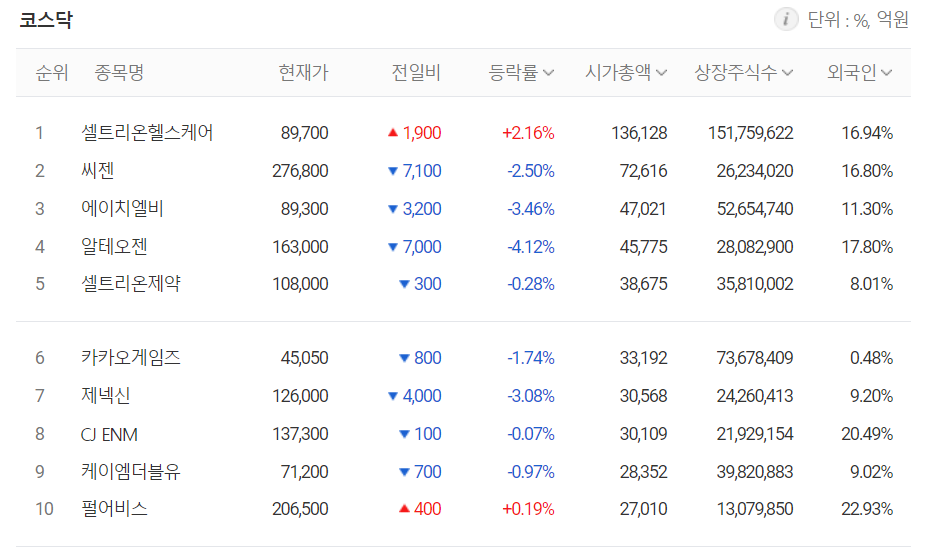Click the change rate -3.46%
925x556 pixels.
pyautogui.click(x=531, y=209)
